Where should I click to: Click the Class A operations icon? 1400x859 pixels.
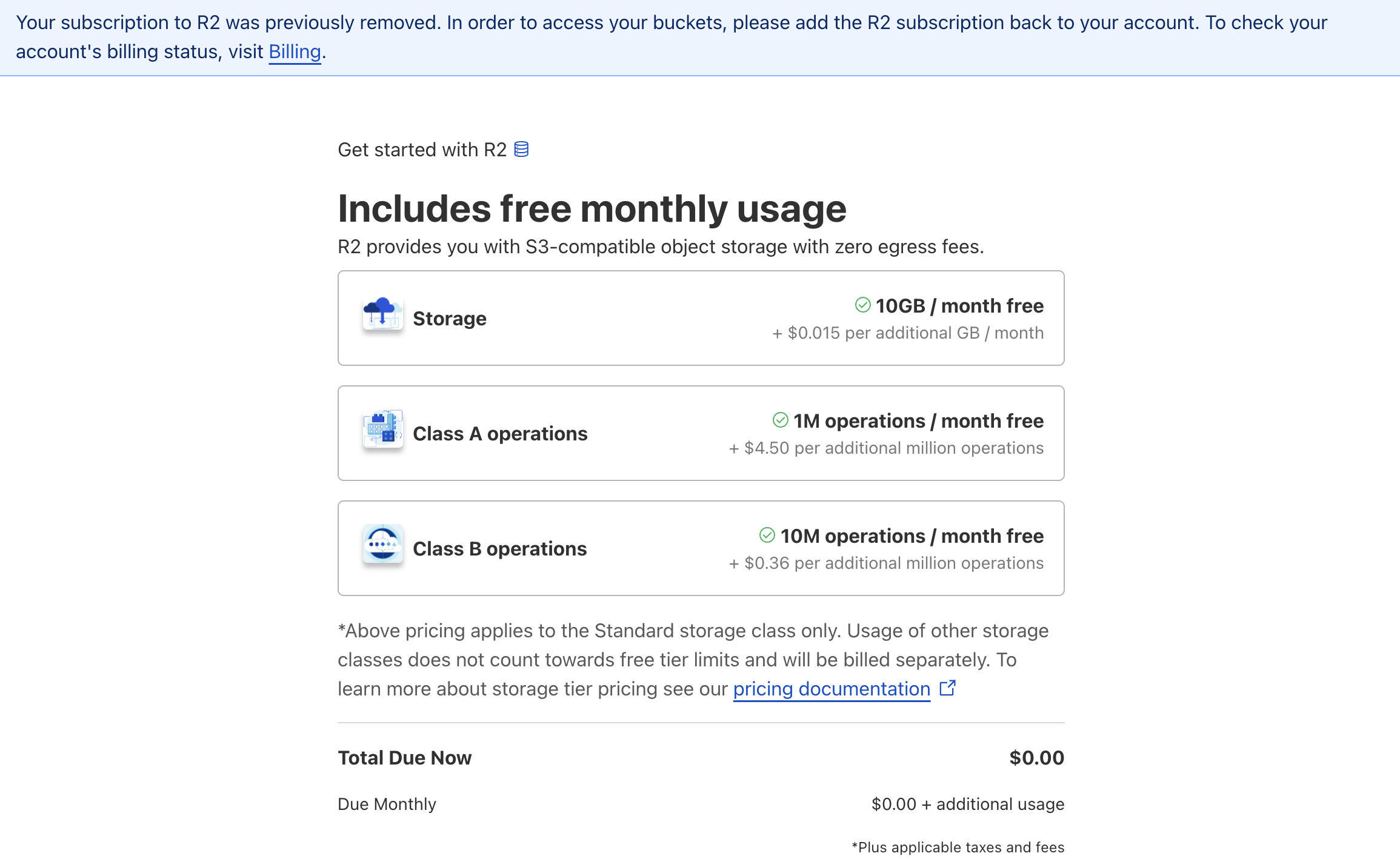(x=382, y=429)
